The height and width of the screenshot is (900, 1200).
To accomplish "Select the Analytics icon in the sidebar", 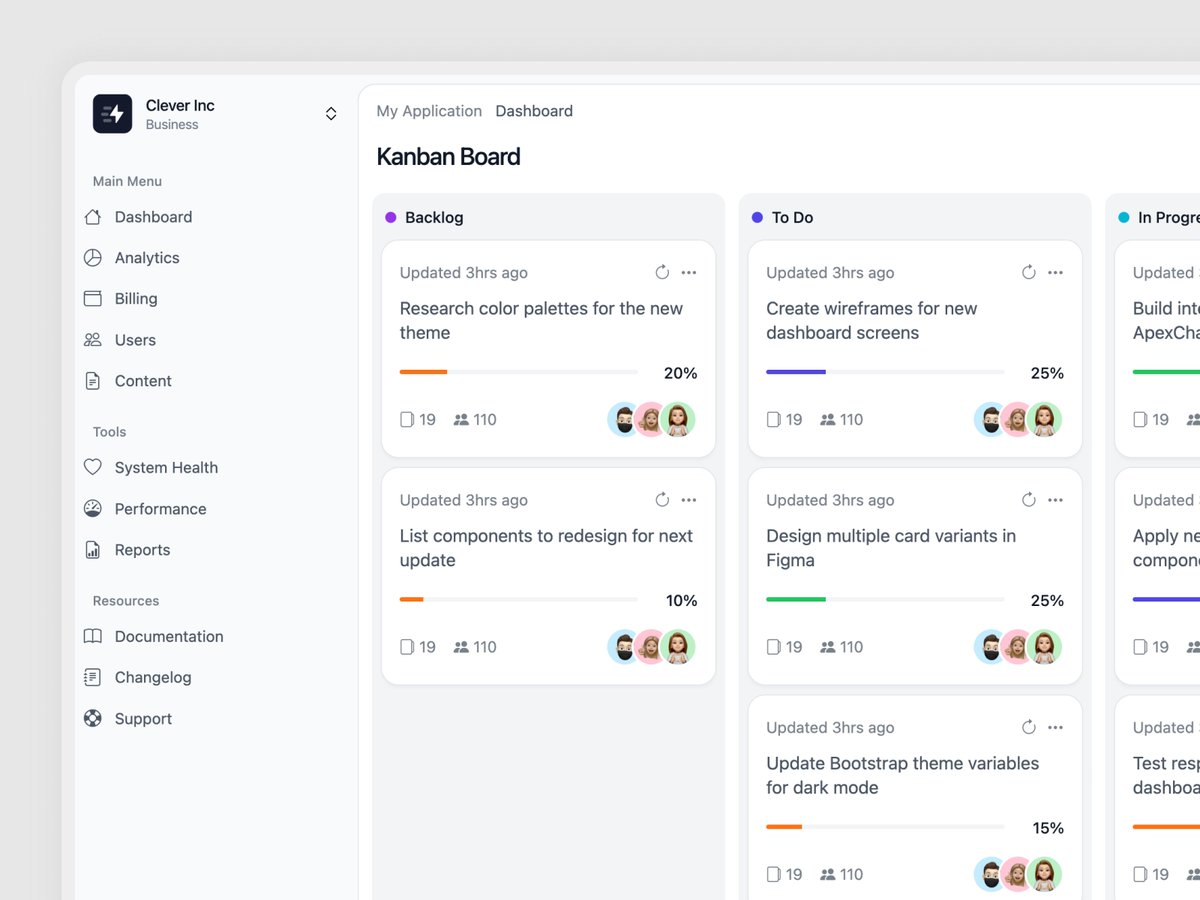I will [x=92, y=257].
